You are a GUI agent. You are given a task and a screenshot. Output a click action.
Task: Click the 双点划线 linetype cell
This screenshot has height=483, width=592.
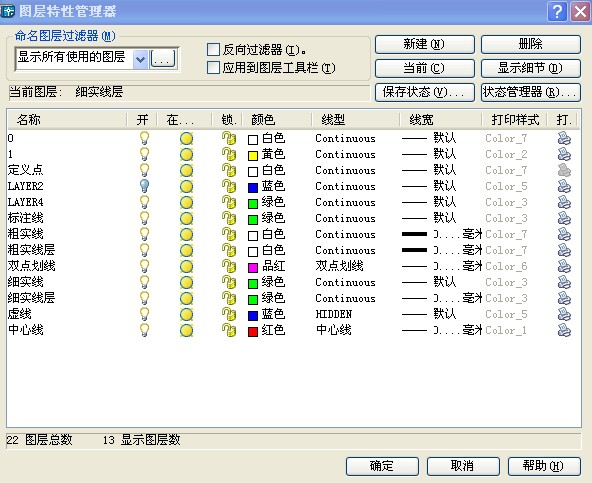[x=339, y=266]
